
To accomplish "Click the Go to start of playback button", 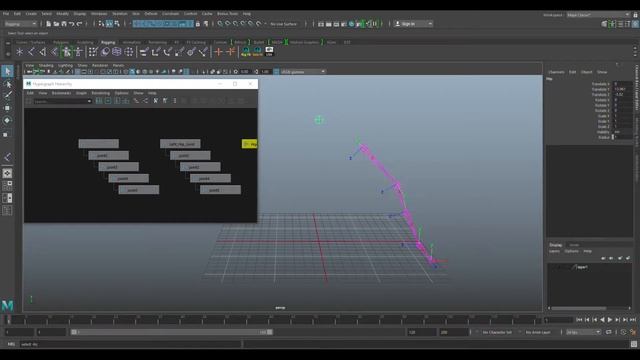I will point(579,320).
